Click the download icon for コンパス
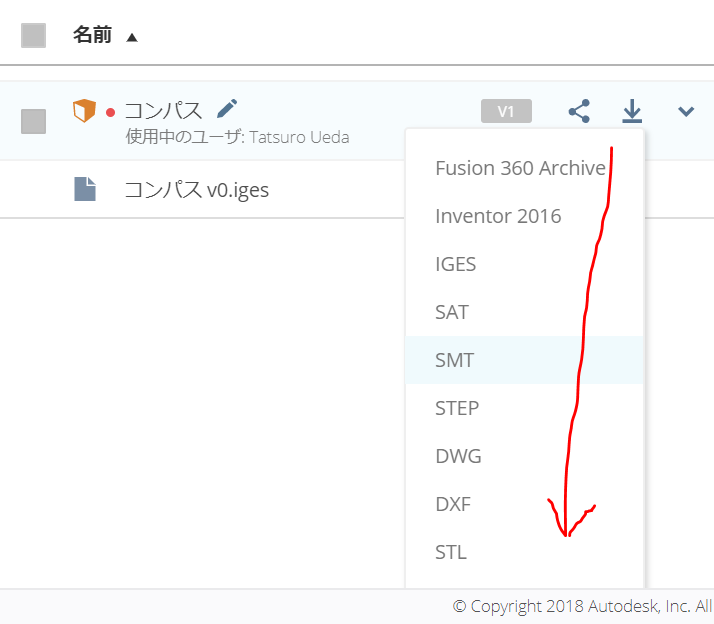Screen dimensions: 714x624 click(632, 111)
